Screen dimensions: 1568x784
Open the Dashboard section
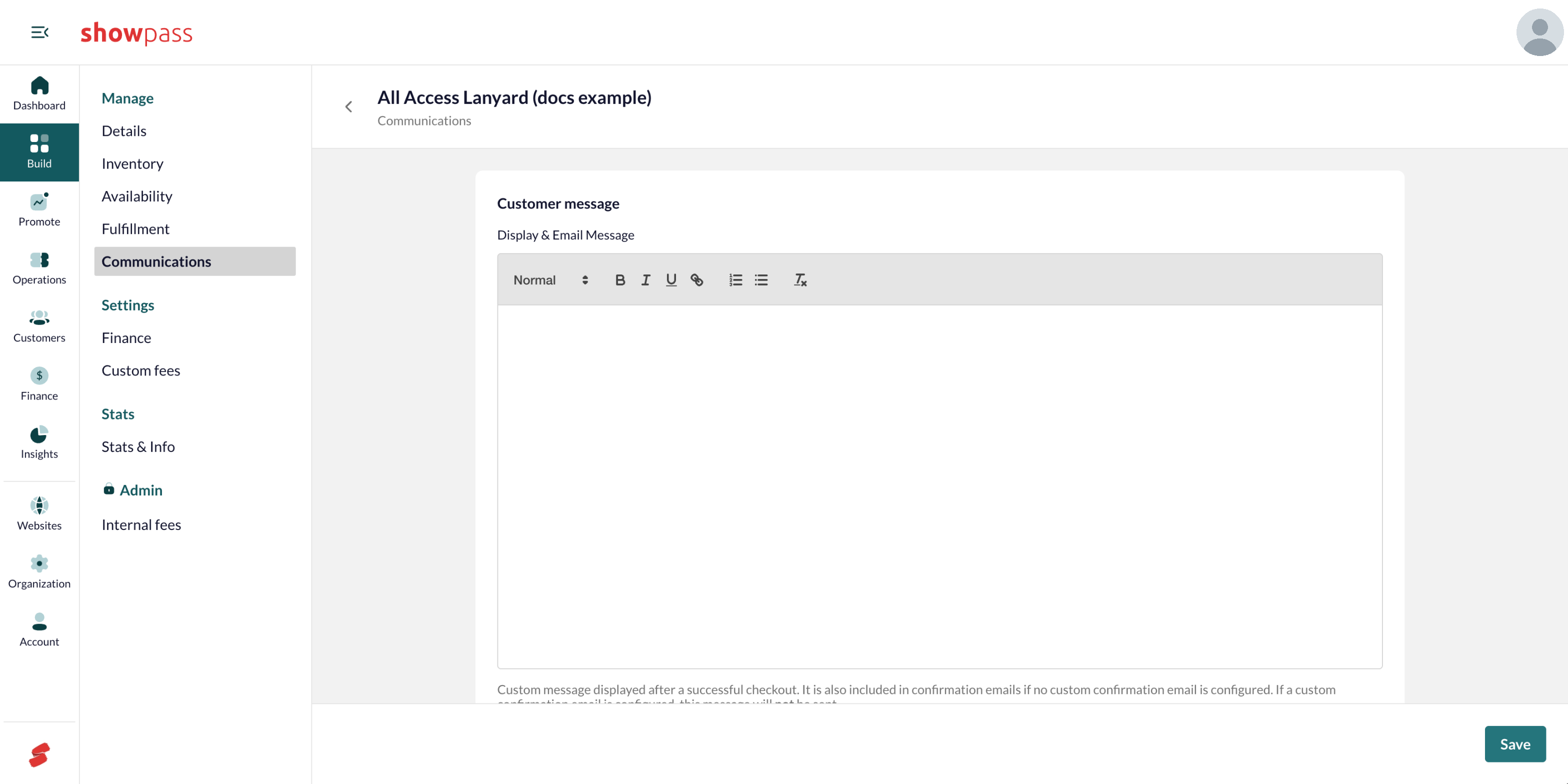[x=39, y=93]
